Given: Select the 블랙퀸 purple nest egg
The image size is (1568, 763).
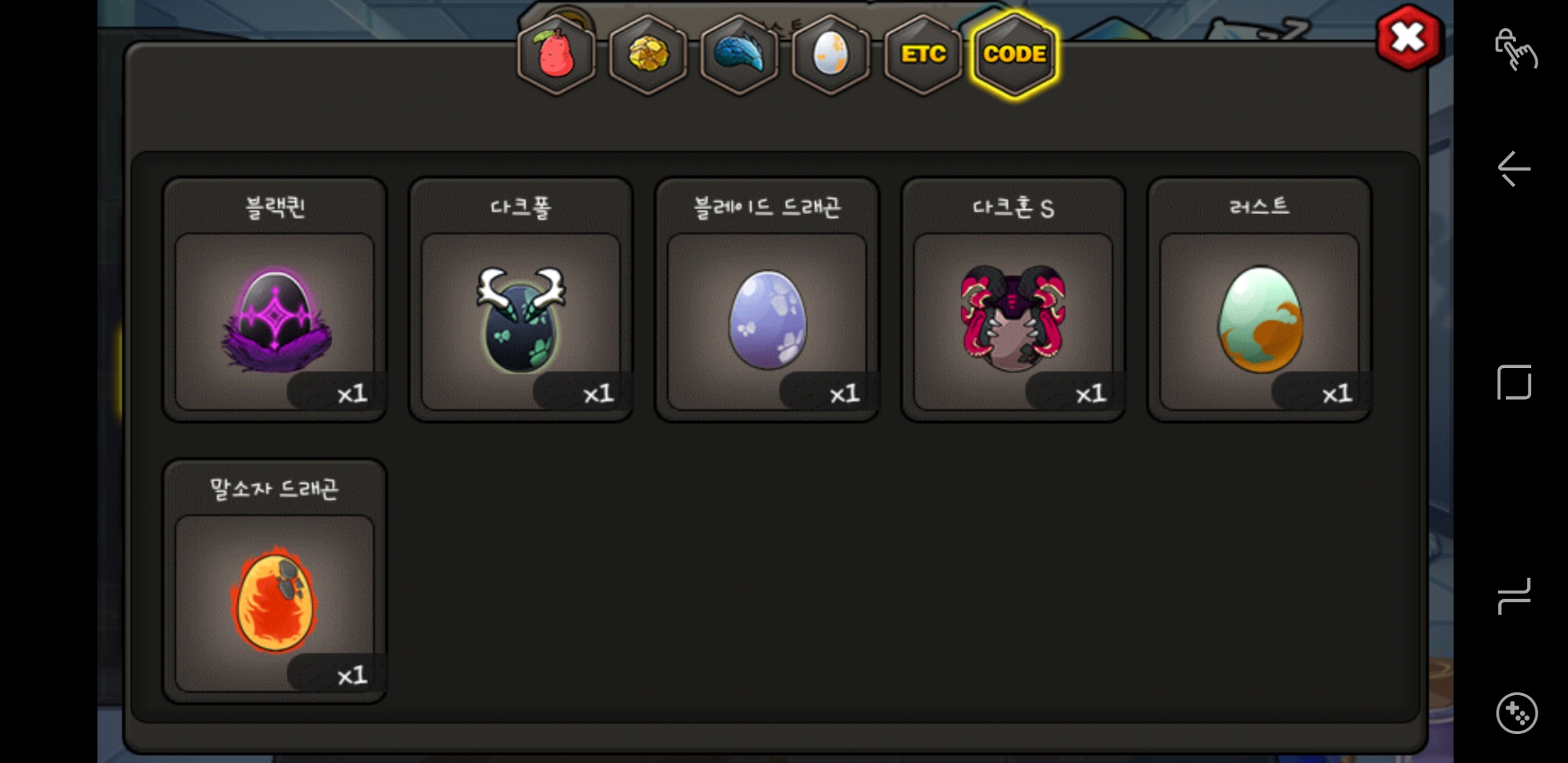Looking at the screenshot, I should [275, 321].
